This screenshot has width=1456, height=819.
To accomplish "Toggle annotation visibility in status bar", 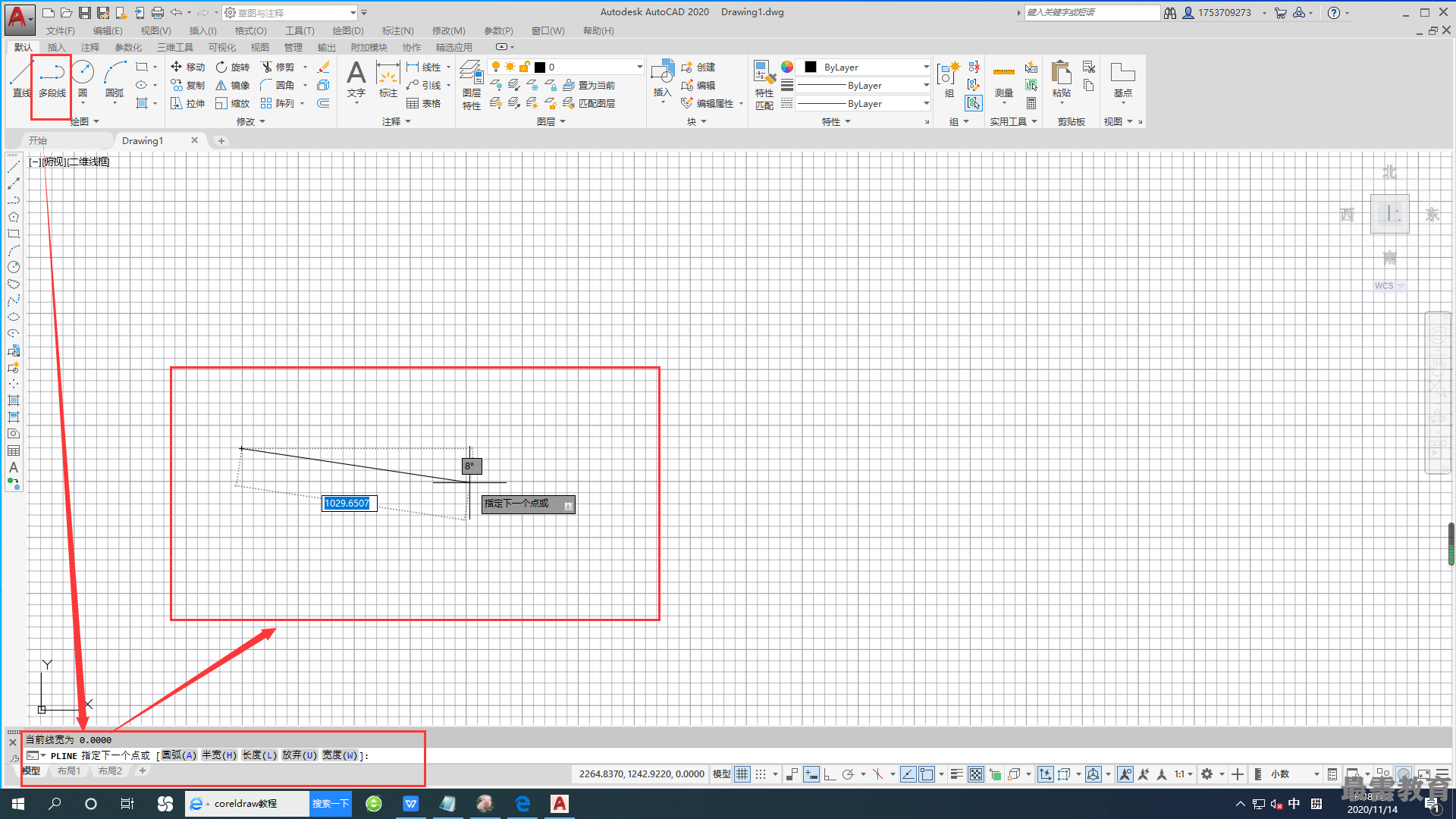I will [x=1125, y=774].
